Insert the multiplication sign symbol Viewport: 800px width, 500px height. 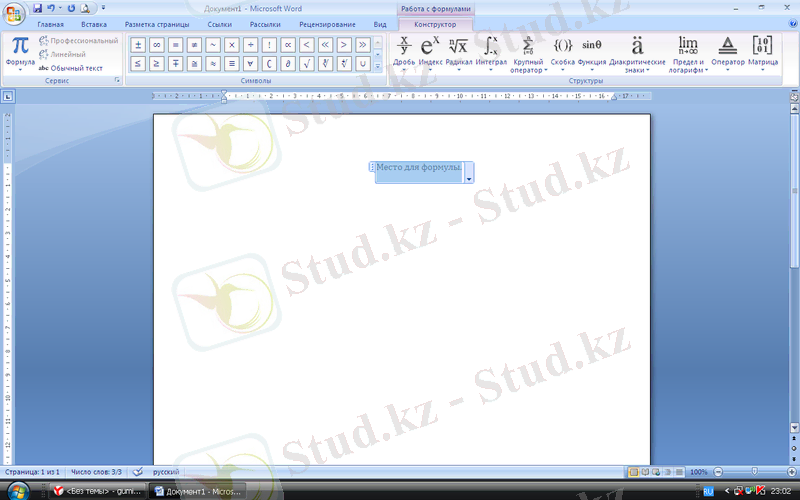click(x=232, y=45)
